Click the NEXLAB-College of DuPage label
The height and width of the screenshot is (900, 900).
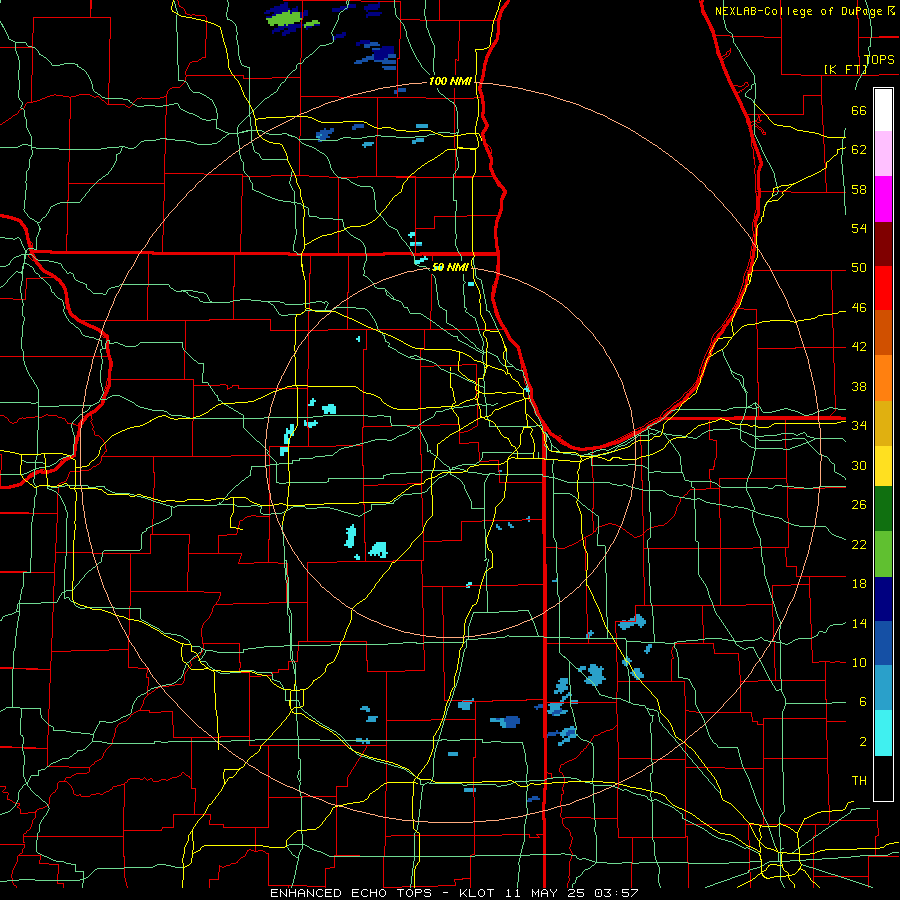pos(800,11)
